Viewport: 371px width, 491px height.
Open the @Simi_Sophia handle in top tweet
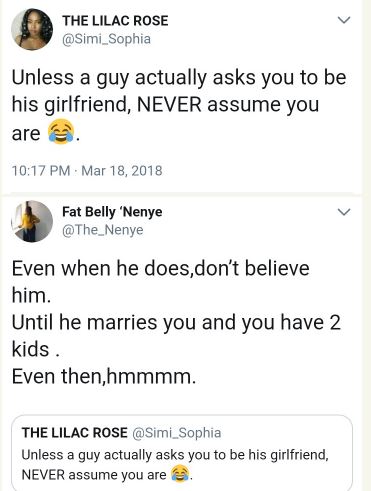[x=106, y=39]
